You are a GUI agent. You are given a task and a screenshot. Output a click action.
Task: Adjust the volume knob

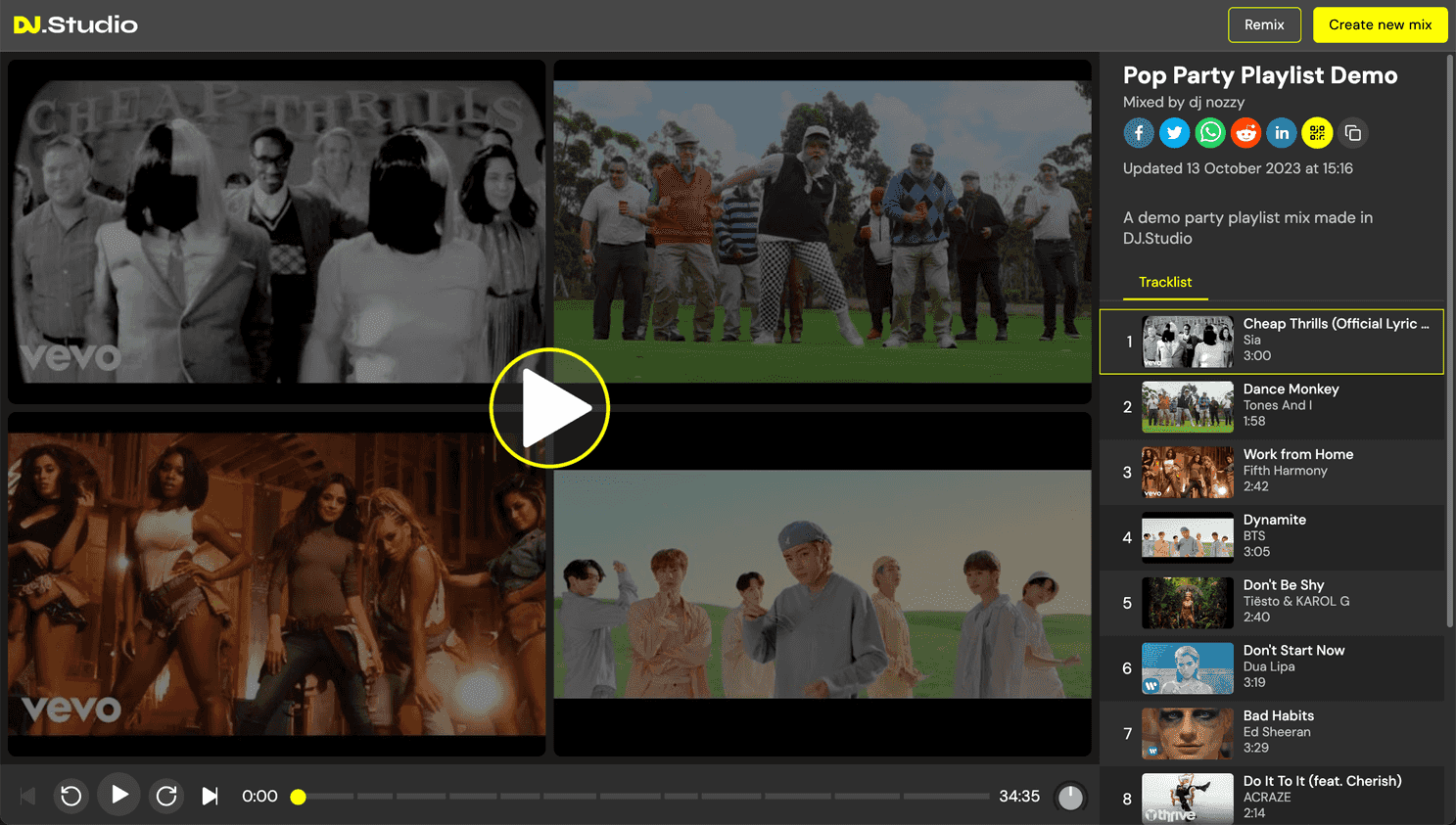click(1070, 797)
